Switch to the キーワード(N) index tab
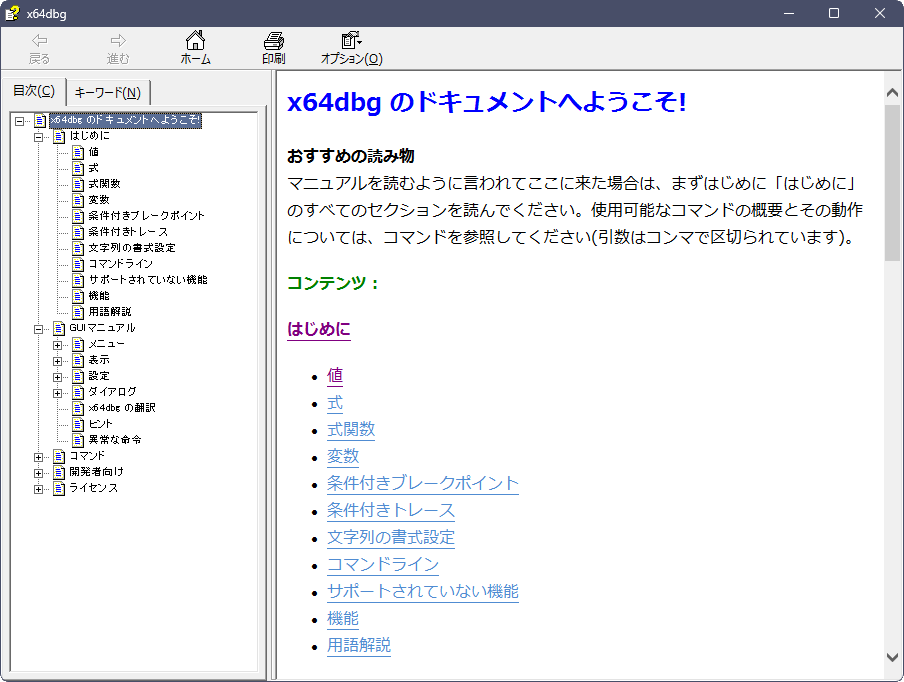This screenshot has height=682, width=904. coord(108,92)
